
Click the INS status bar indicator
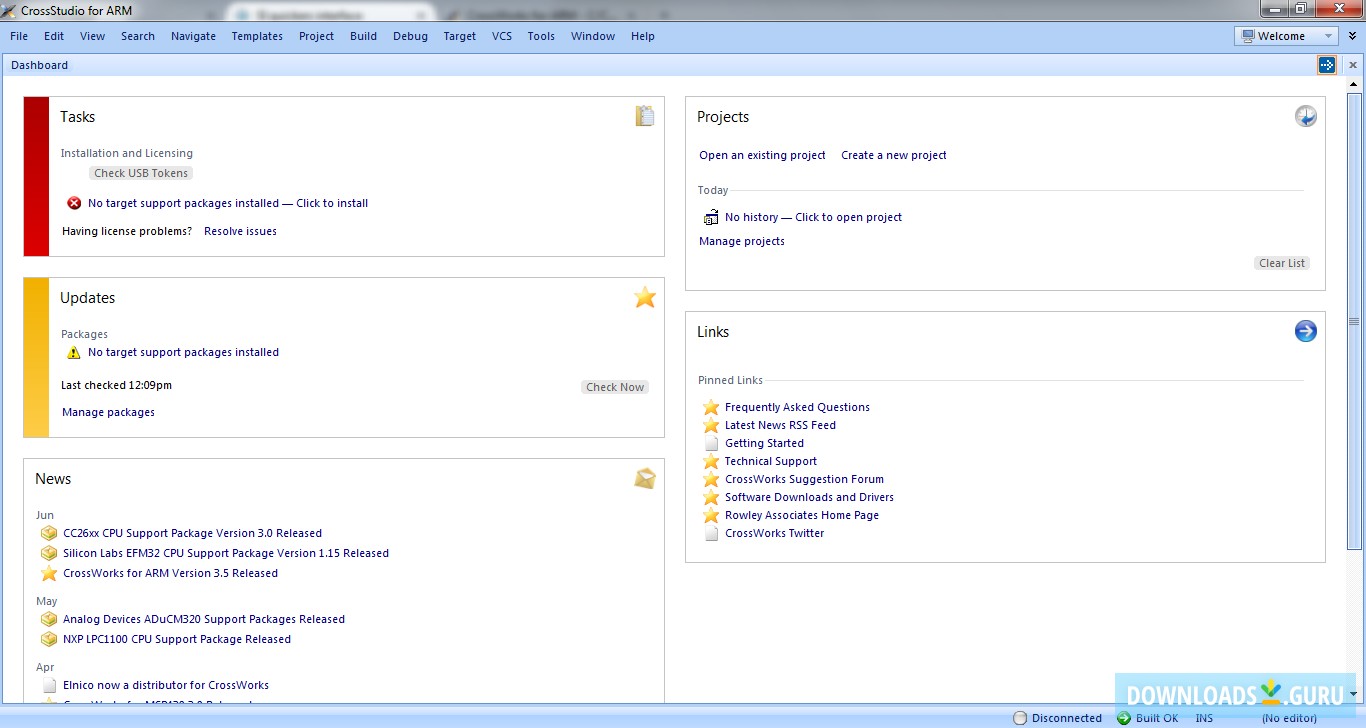tap(1204, 718)
